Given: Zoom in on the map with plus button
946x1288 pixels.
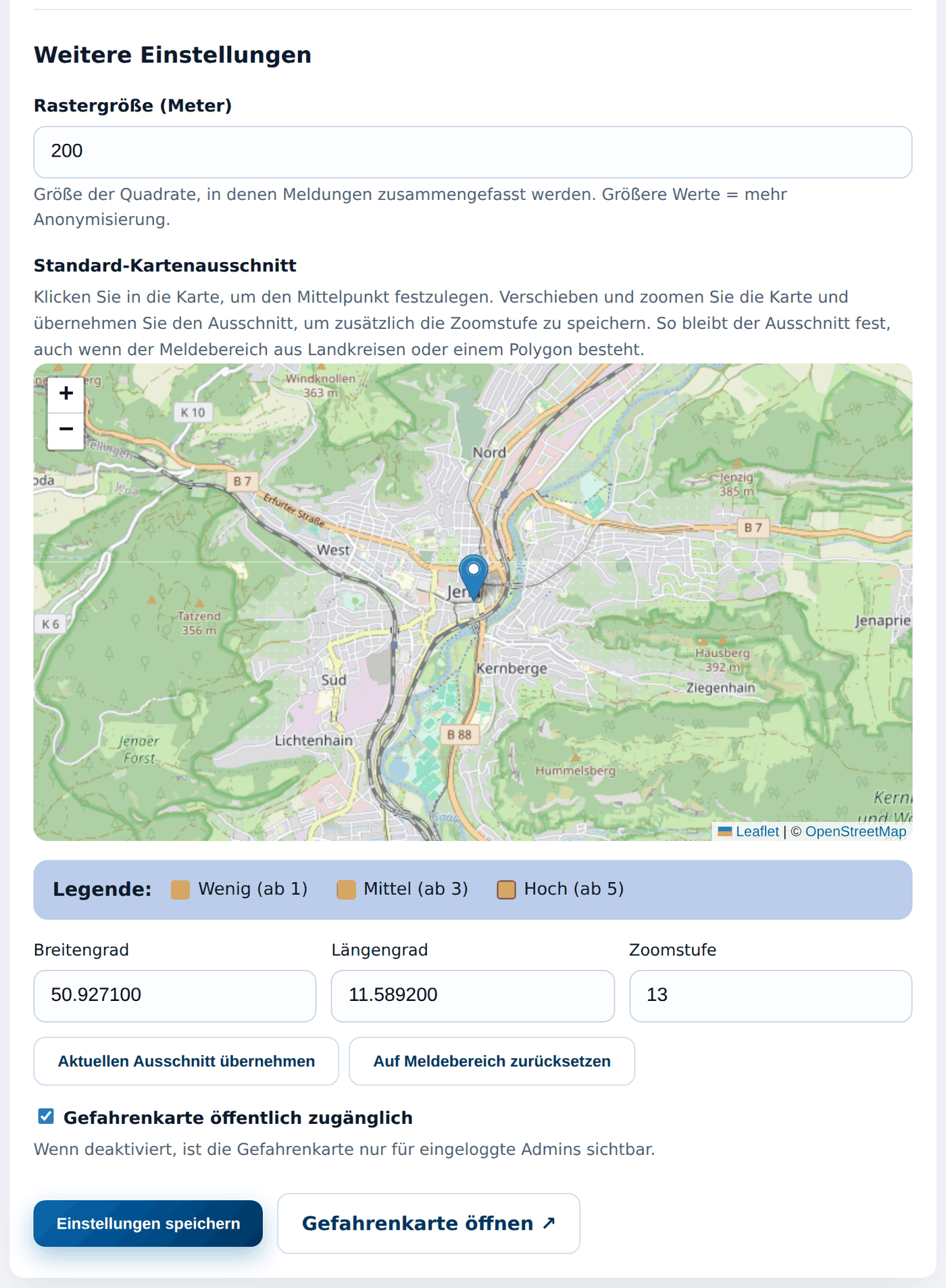Looking at the screenshot, I should pos(66,394).
